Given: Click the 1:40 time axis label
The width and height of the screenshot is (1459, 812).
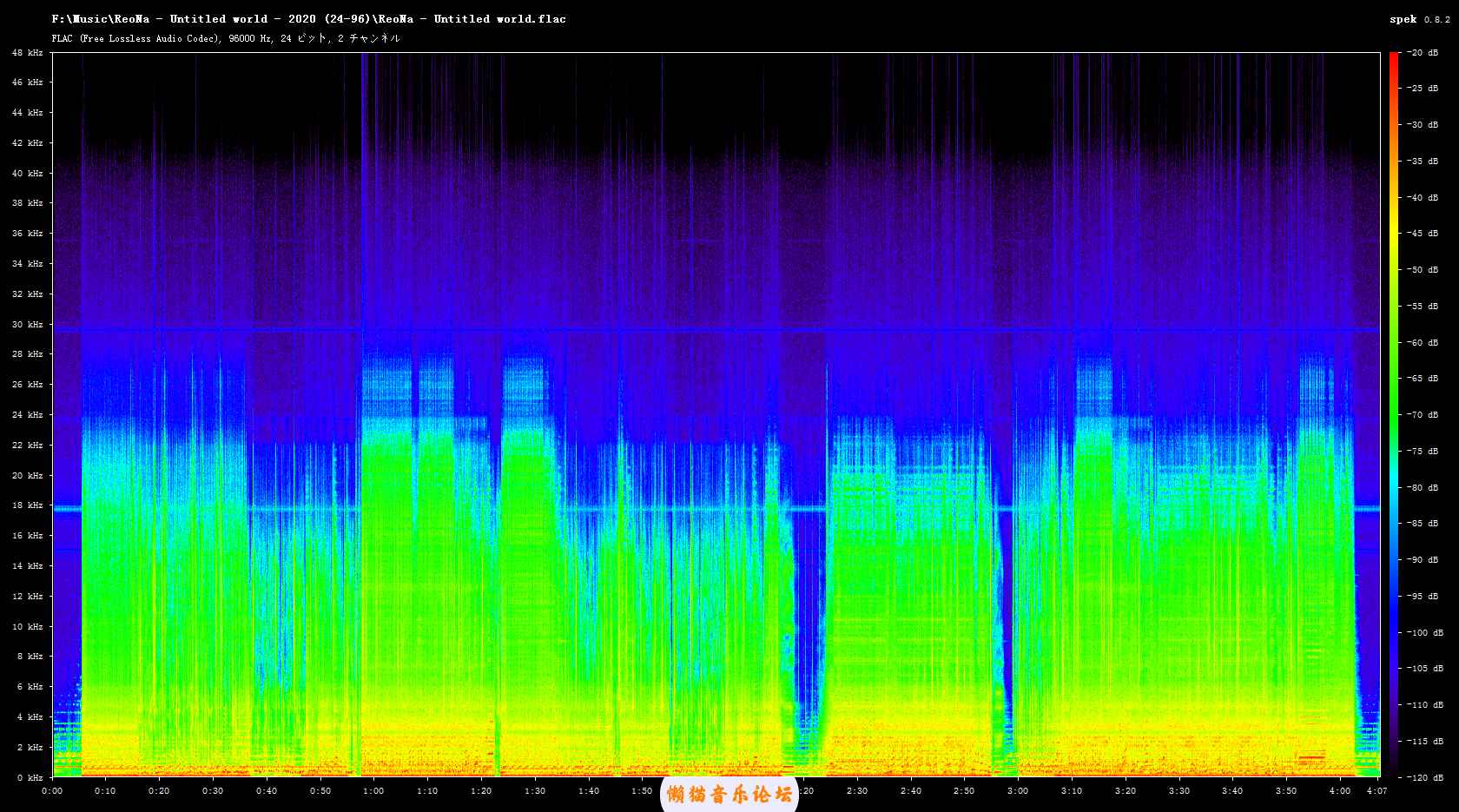Looking at the screenshot, I should [589, 791].
